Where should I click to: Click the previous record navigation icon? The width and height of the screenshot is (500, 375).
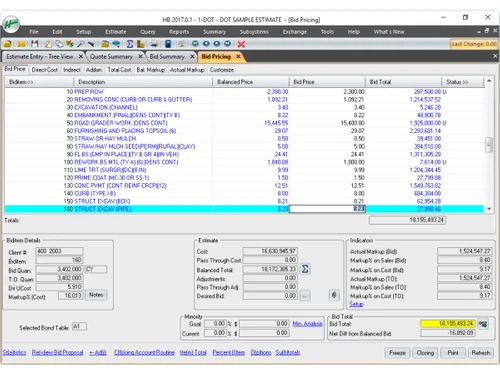[206, 44]
